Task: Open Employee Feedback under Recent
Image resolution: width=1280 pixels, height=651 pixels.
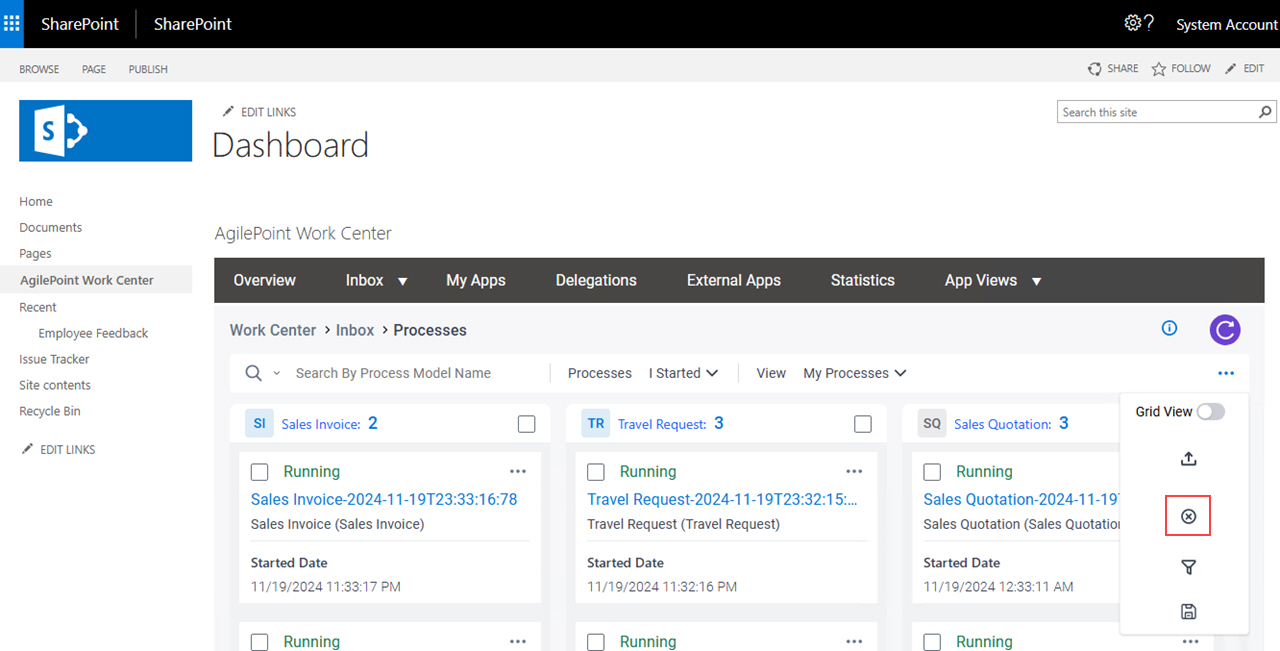Action: 93,333
